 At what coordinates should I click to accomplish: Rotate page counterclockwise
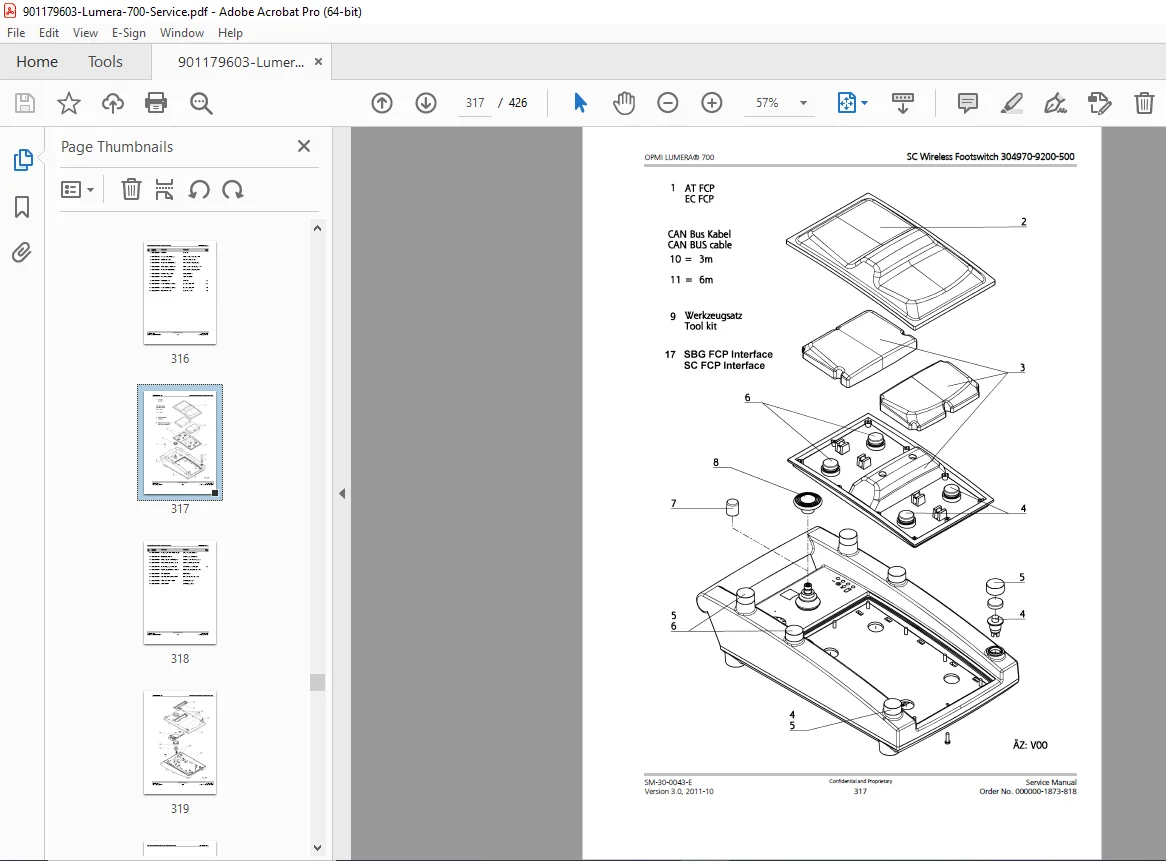pos(199,190)
